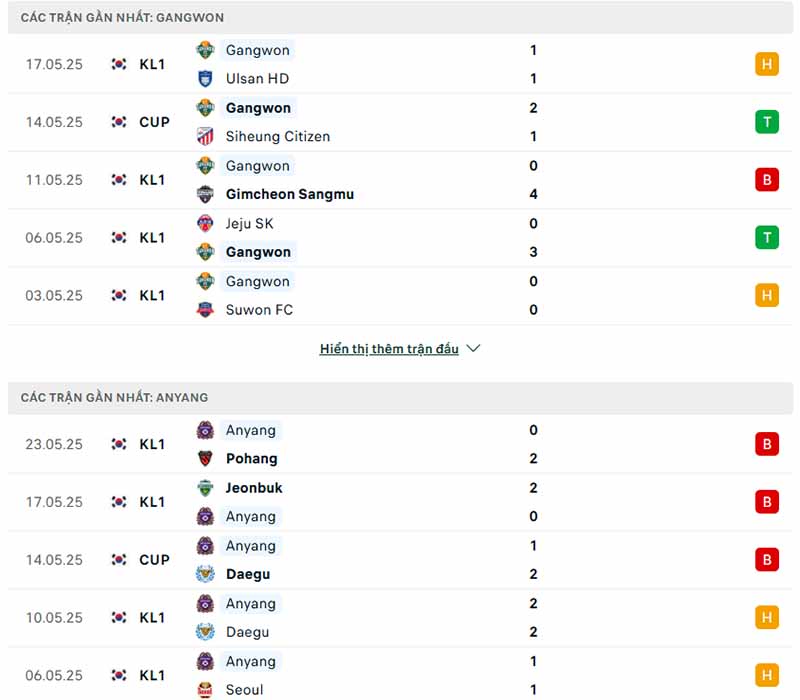
Task: Click the orange H badge for Ulsan HD match
Action: click(x=767, y=64)
